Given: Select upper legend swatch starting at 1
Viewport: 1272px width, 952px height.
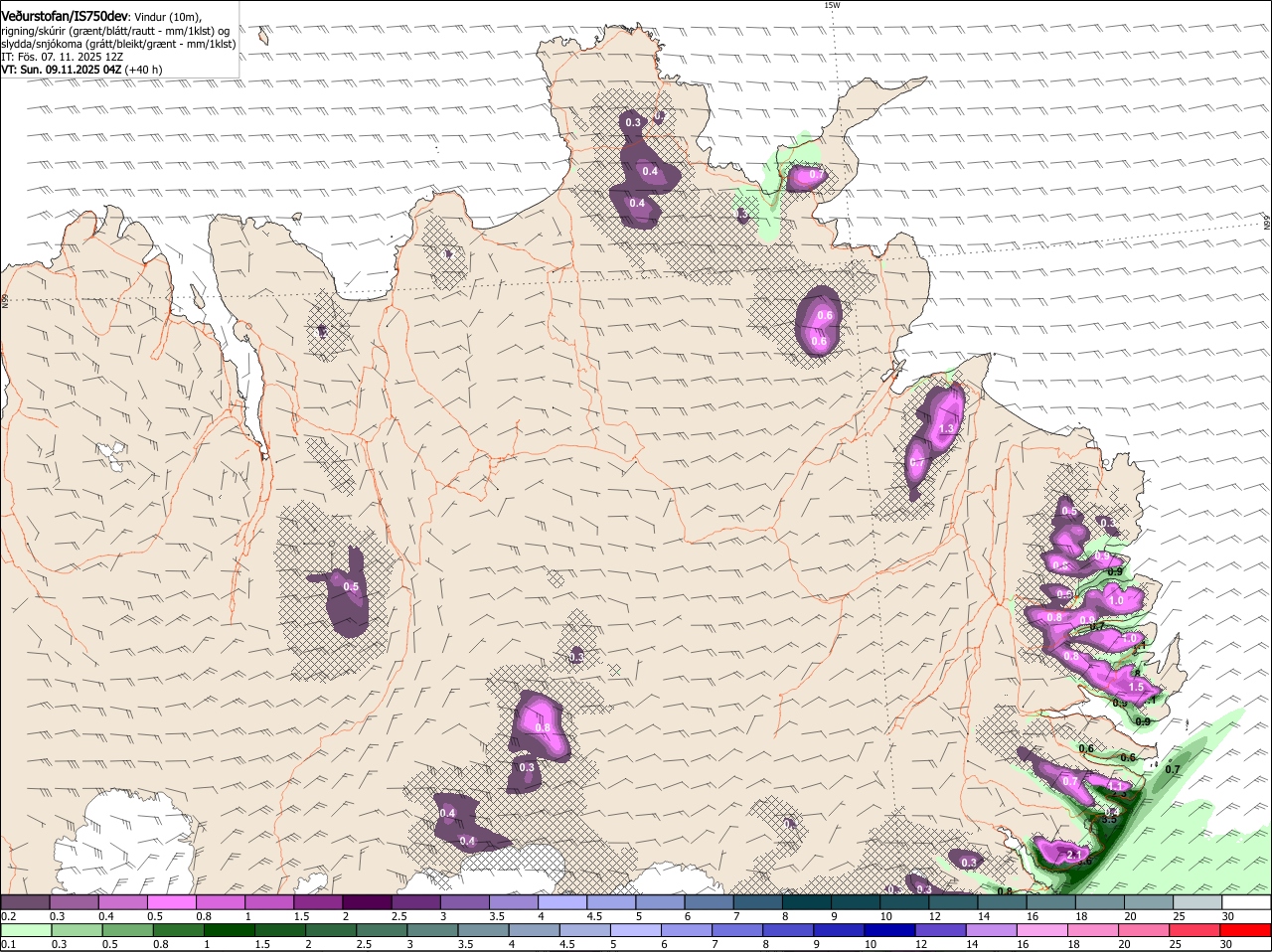Looking at the screenshot, I should (268, 902).
